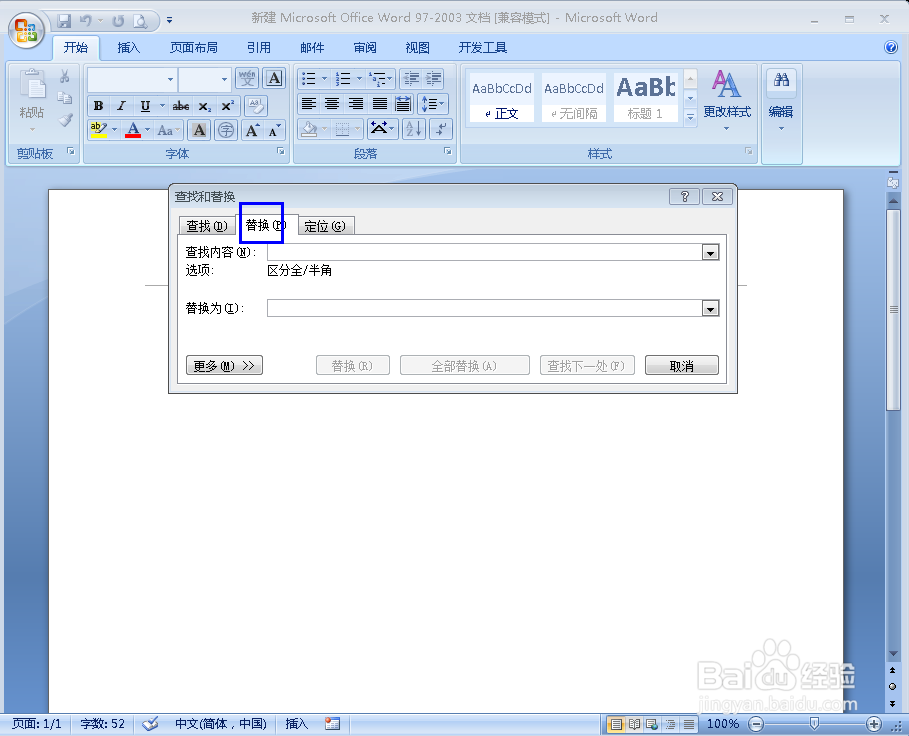Click the Office button logo
909x736 pixels.
27,30
